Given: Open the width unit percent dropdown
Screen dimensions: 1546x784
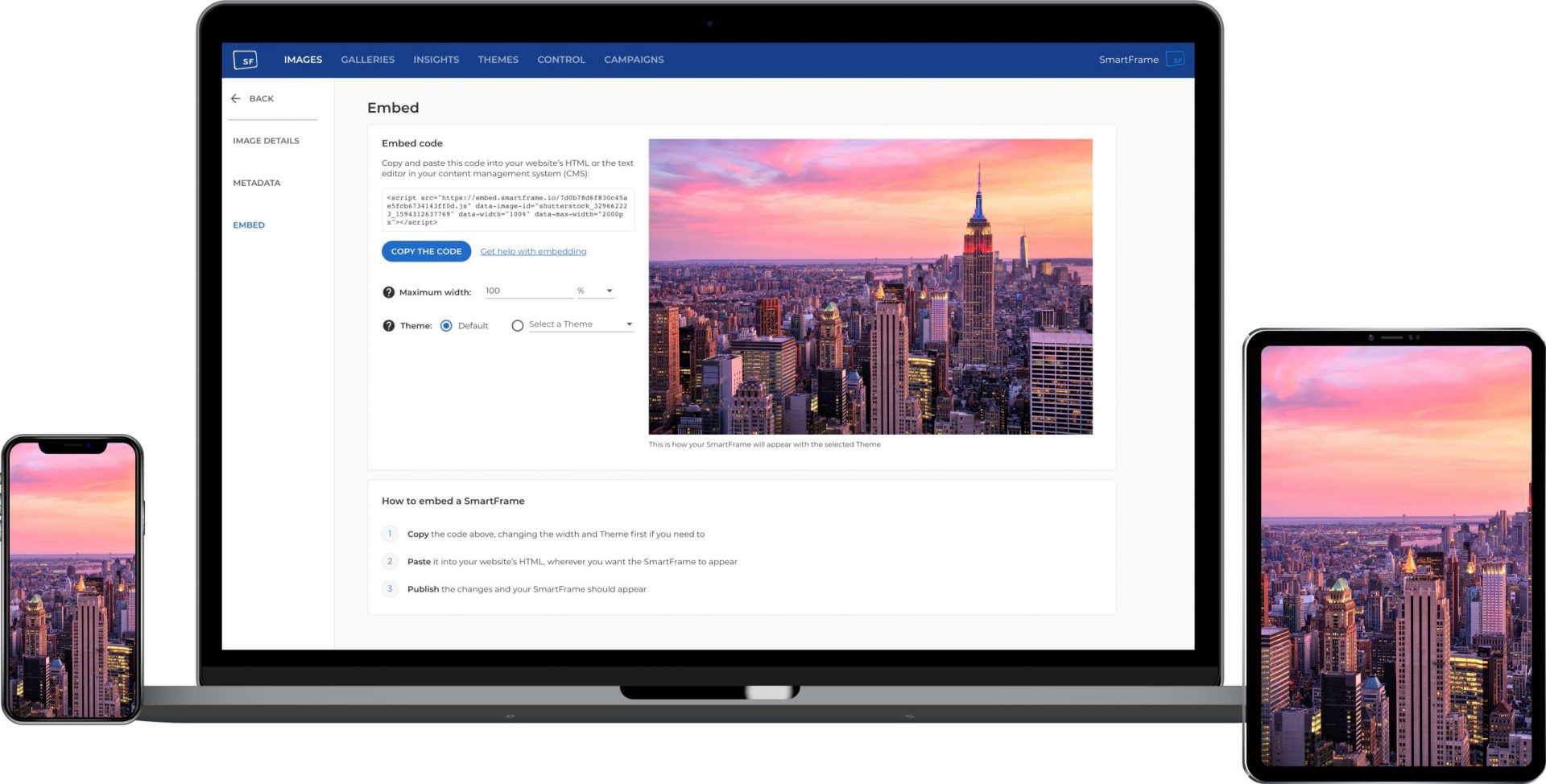Looking at the screenshot, I should [x=595, y=291].
